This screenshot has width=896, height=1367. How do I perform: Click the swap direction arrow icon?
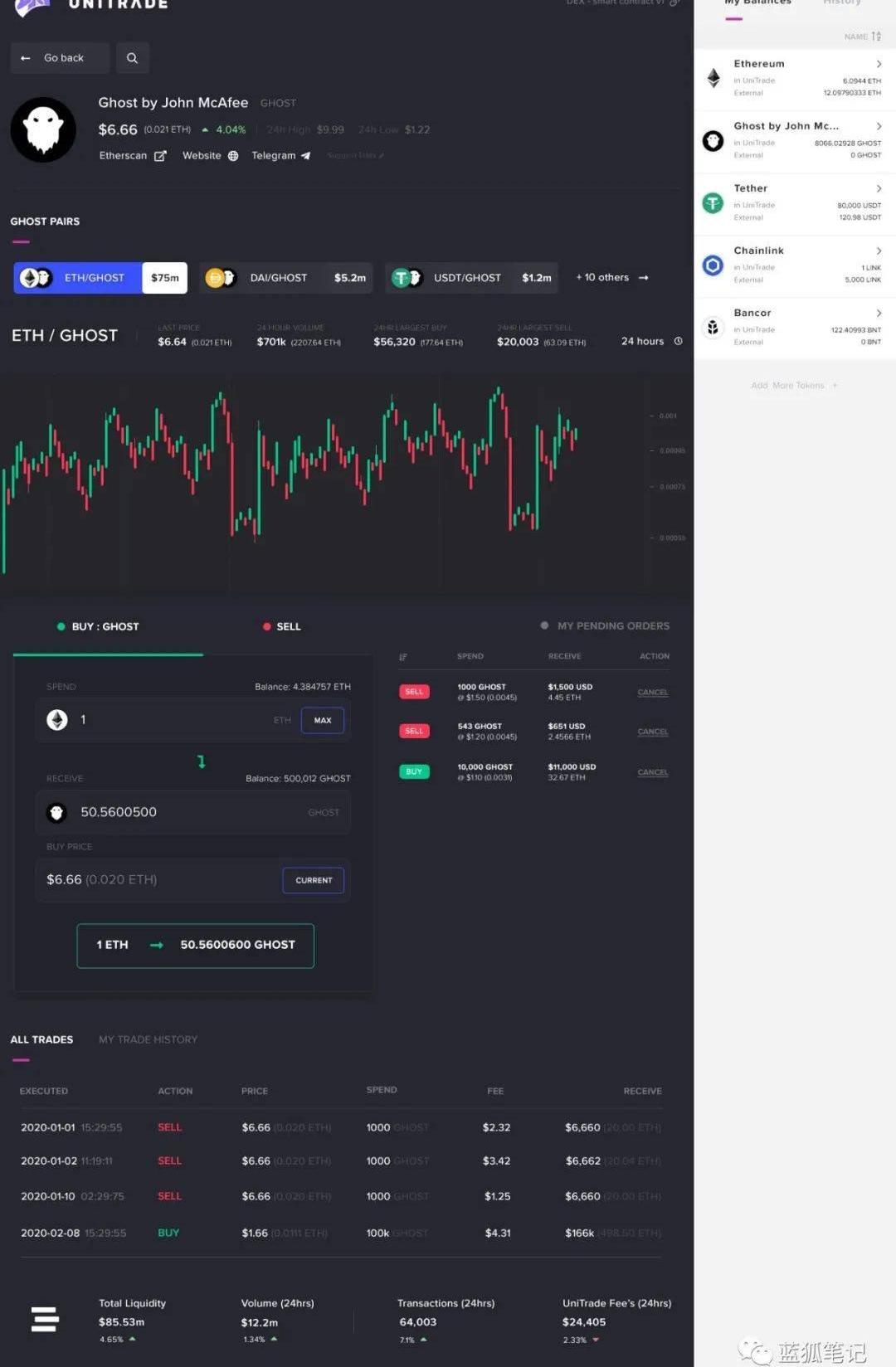(201, 761)
